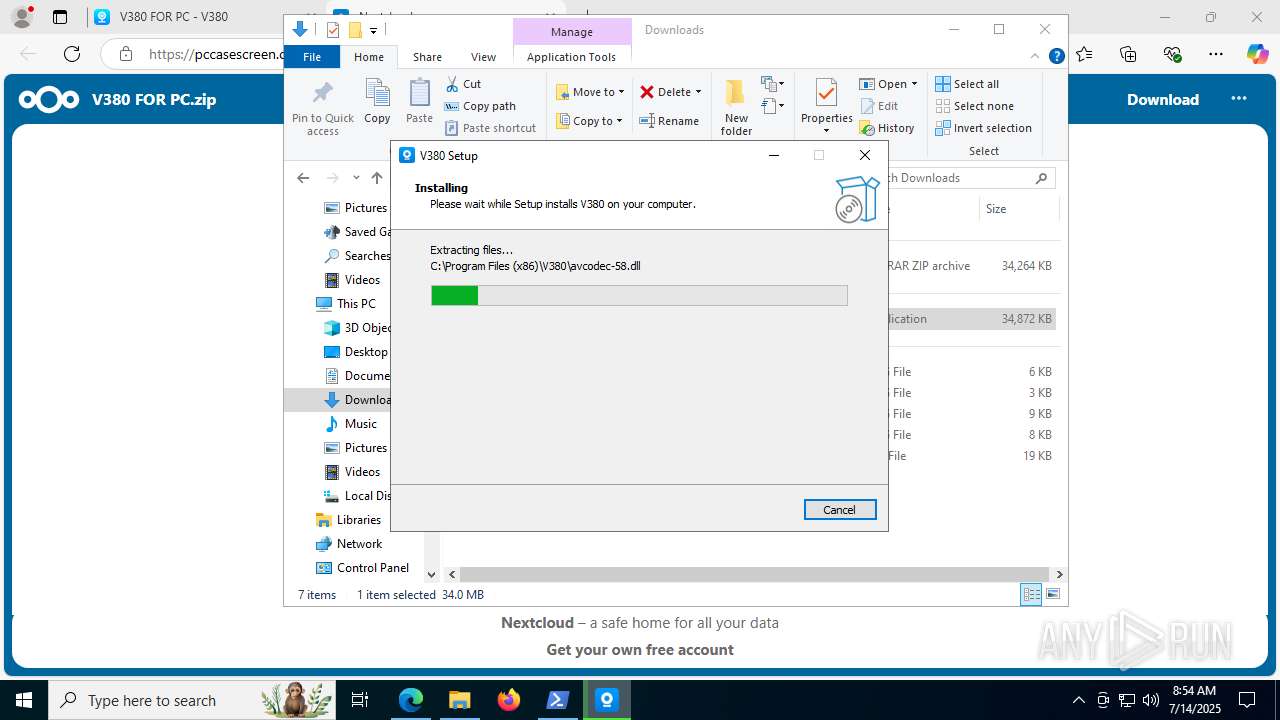1280x720 pixels.
Task: Click Select all in ribbon
Action: pos(967,84)
